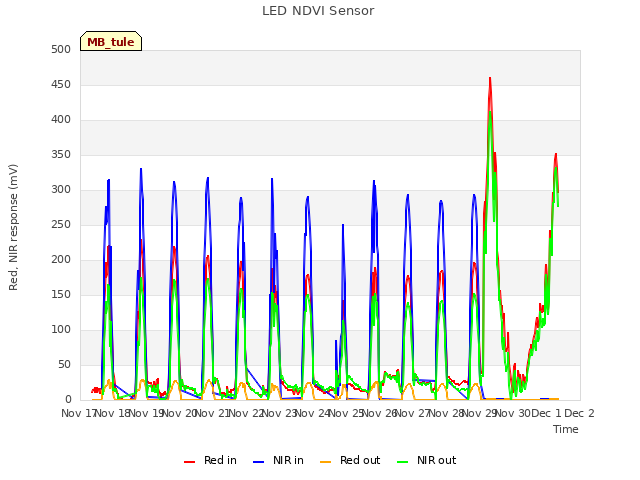Click the 500 y-axis tick label
640x480 pixels.
coord(61,49)
